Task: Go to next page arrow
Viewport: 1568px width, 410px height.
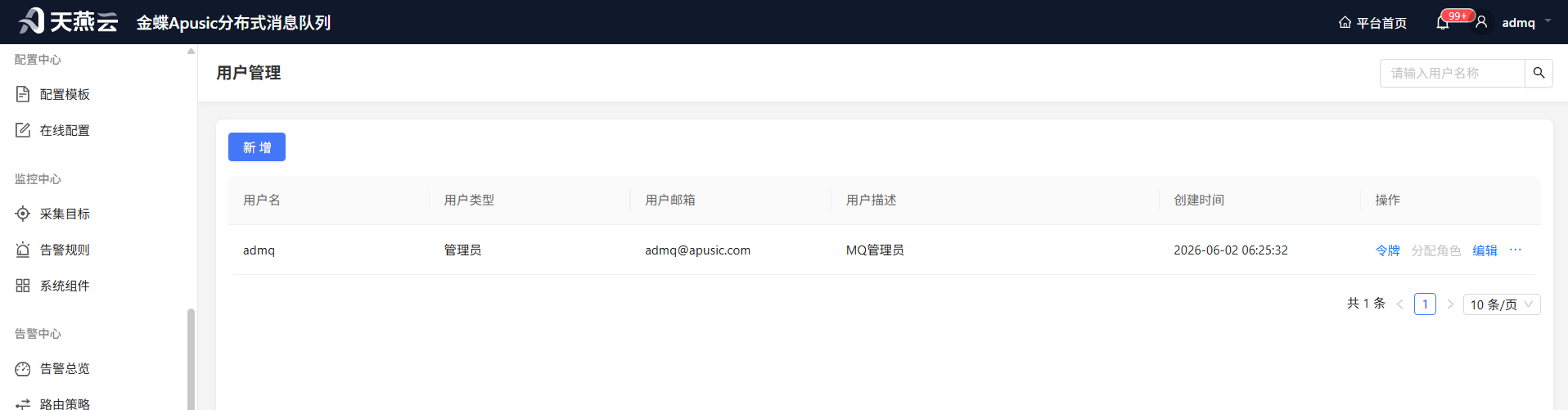Action: 1450,304
